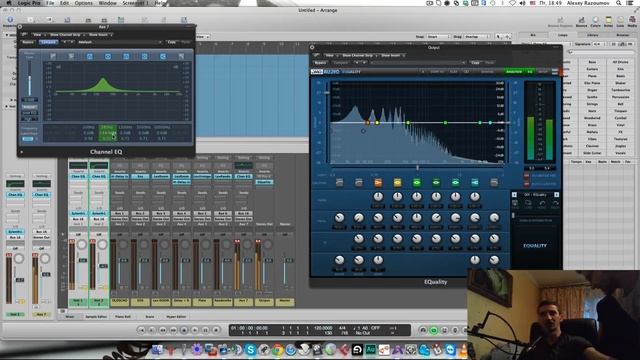The width and height of the screenshot is (640, 360).
Task: Click the Hyper Editor tab button
Action: point(176,317)
